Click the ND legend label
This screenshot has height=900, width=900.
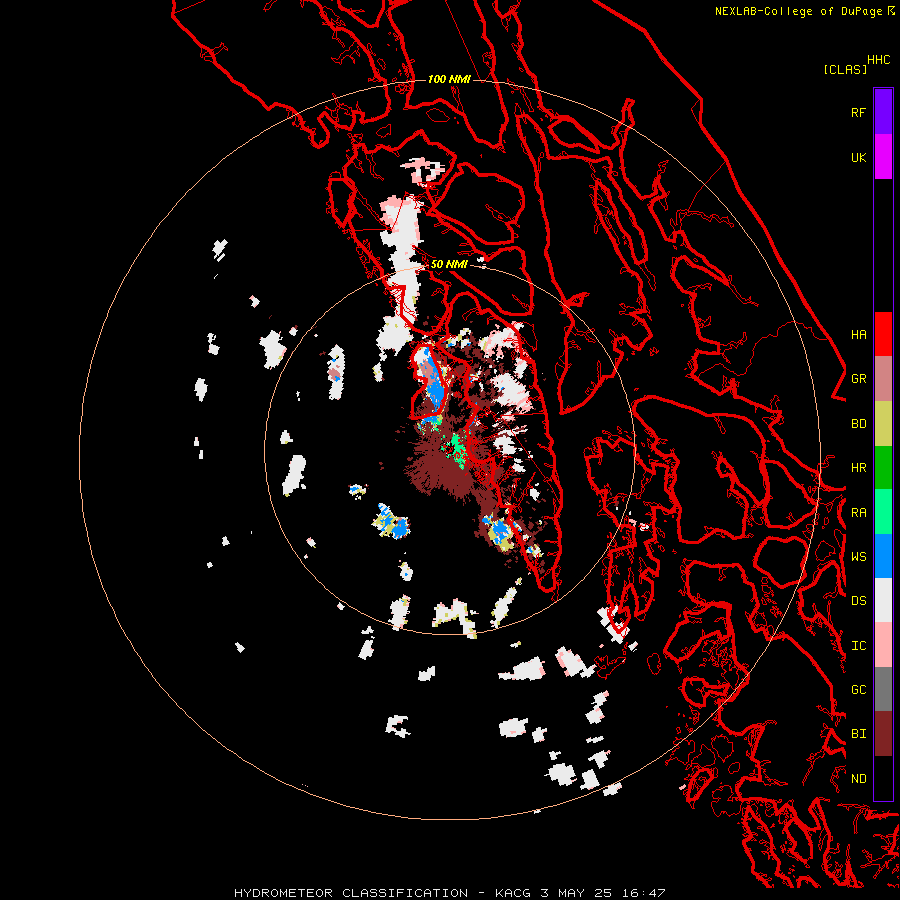(858, 779)
